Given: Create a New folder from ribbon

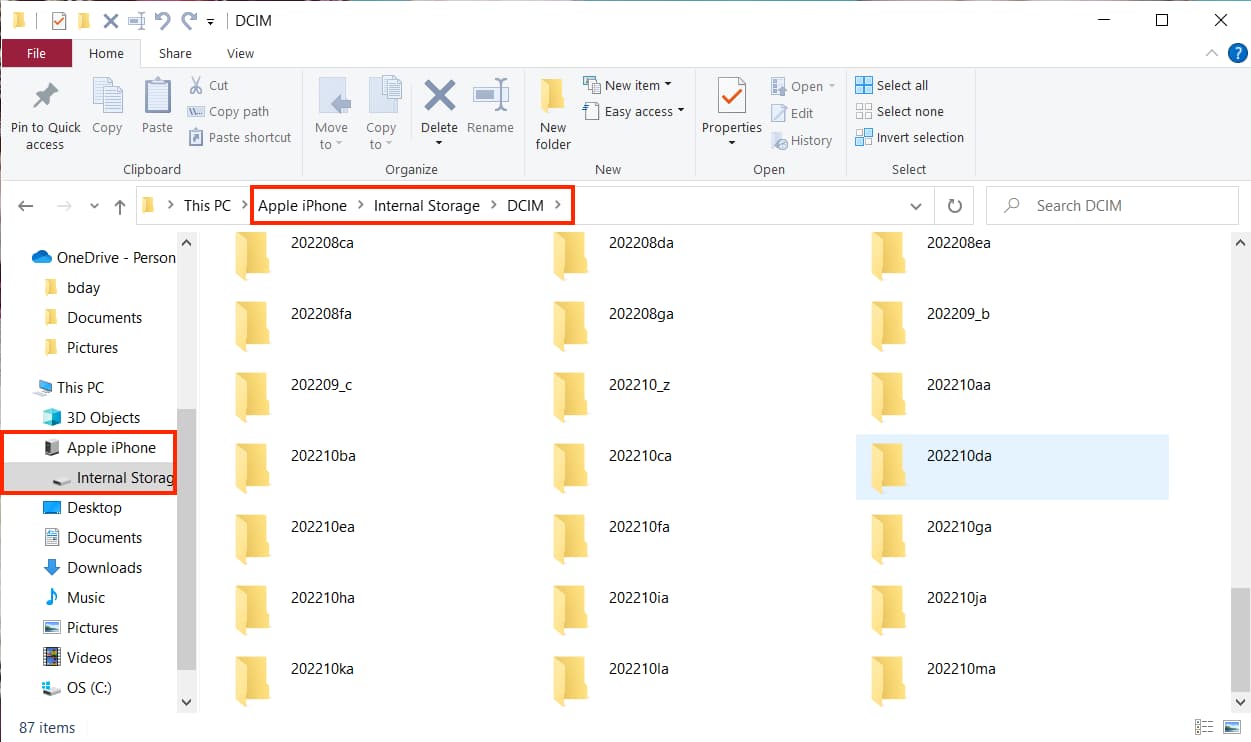Looking at the screenshot, I should pyautogui.click(x=552, y=112).
